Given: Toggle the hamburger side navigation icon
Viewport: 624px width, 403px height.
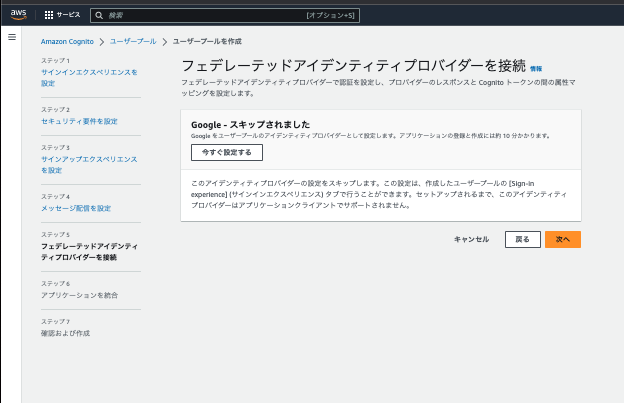Looking at the screenshot, I should (12, 37).
